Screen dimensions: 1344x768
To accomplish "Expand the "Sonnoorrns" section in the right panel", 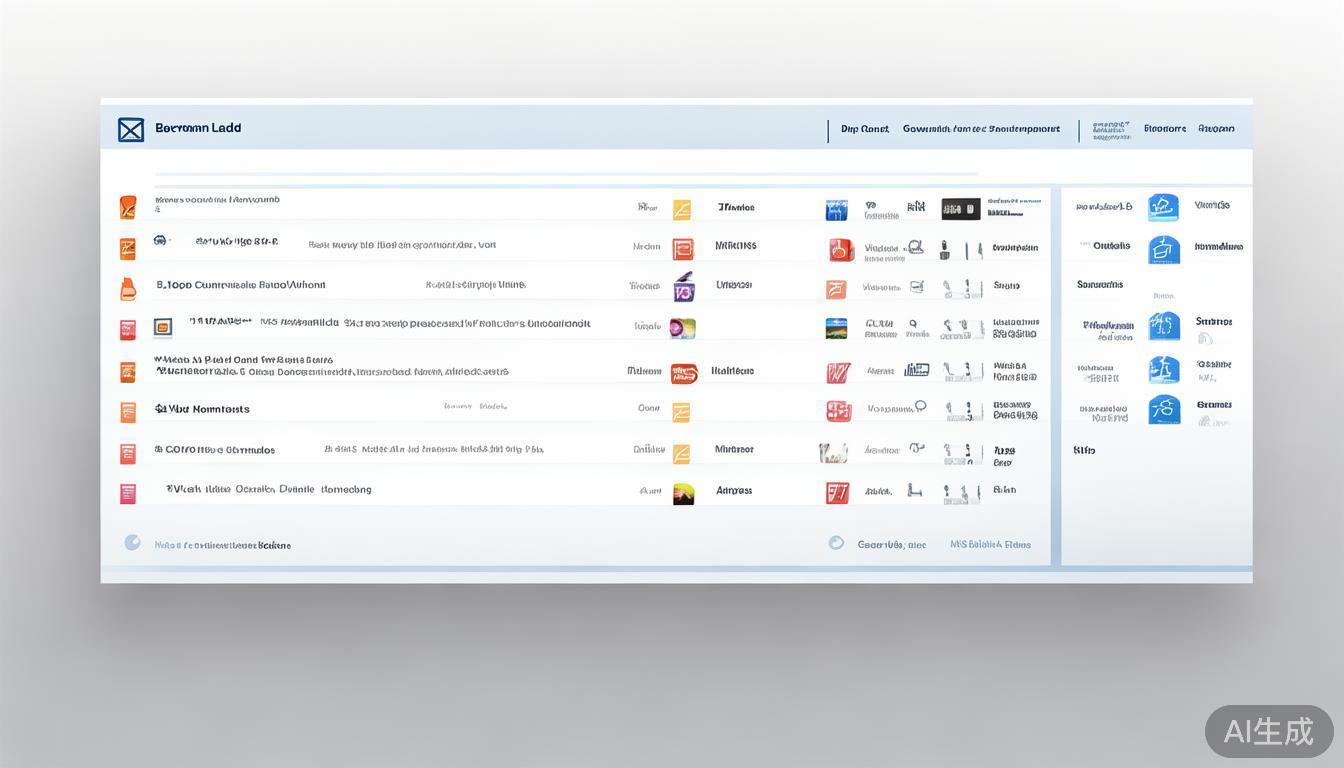I will [1100, 285].
